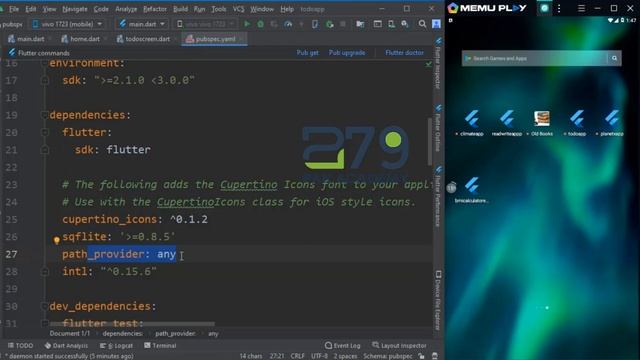Click the MEmu search magnifier button
This screenshot has width=640, height=360.
[614, 58]
